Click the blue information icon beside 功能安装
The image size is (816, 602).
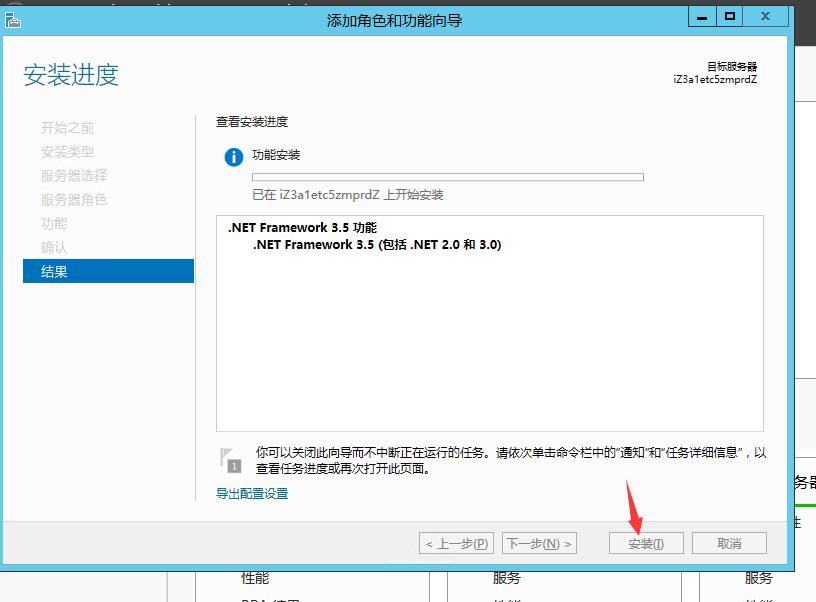coord(234,157)
